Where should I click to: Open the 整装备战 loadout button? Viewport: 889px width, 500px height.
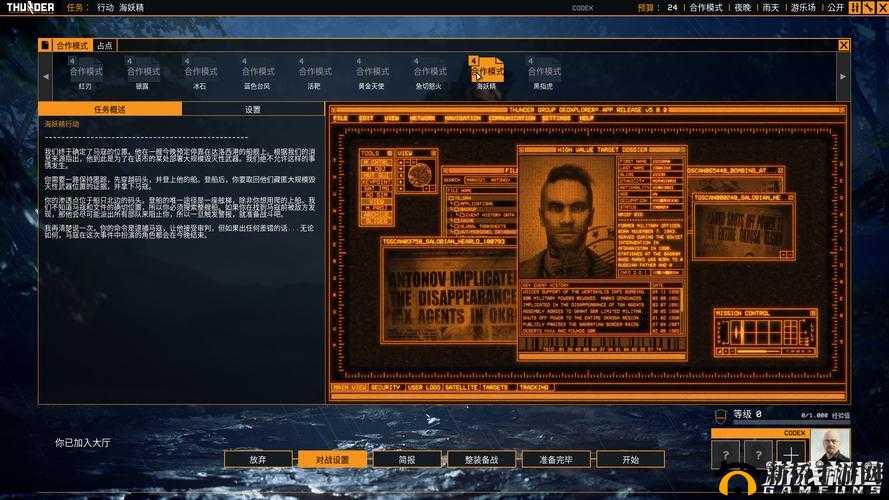(x=481, y=459)
